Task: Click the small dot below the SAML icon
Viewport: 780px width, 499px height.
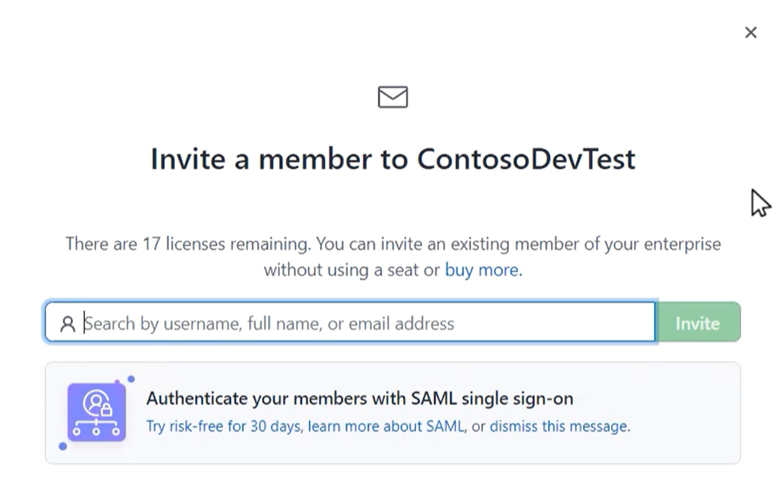Action: pyautogui.click(x=63, y=446)
